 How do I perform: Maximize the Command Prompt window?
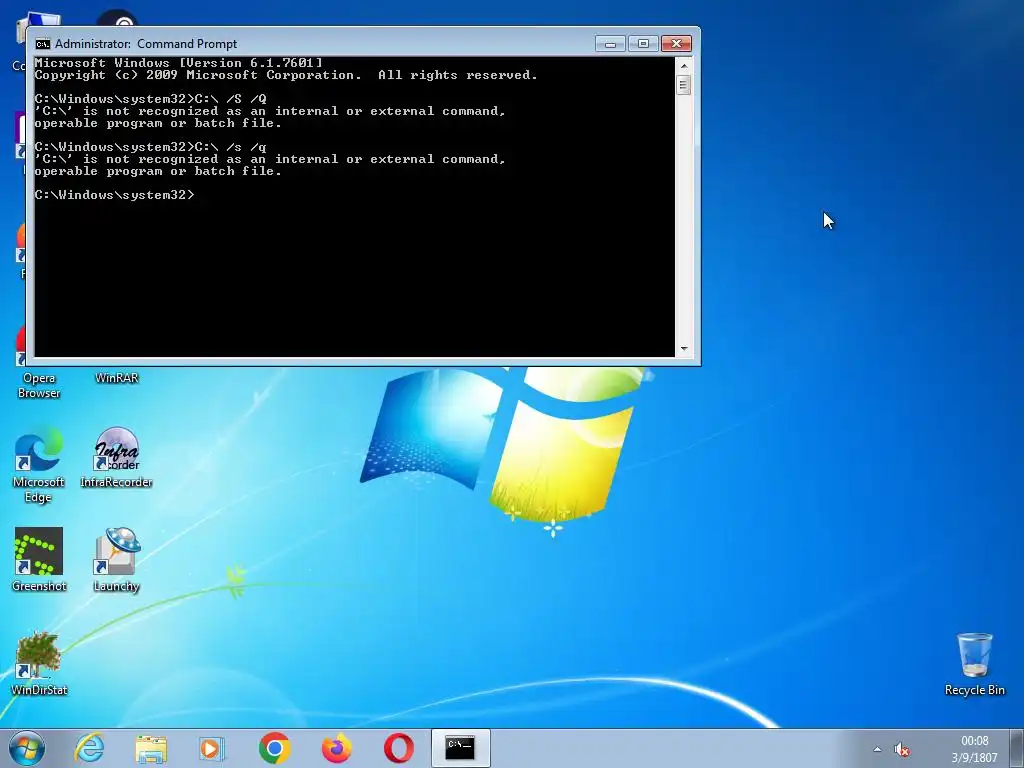point(643,44)
